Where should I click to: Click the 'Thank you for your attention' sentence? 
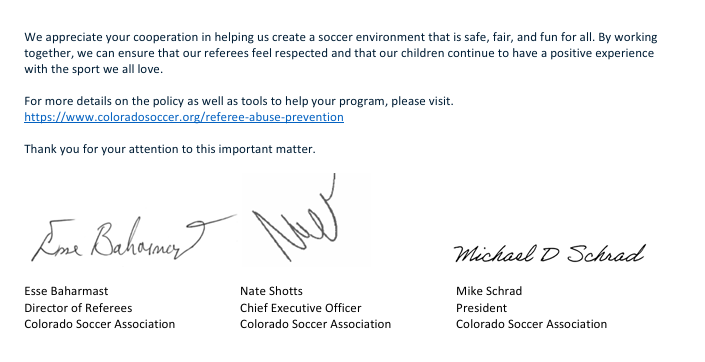pos(170,149)
